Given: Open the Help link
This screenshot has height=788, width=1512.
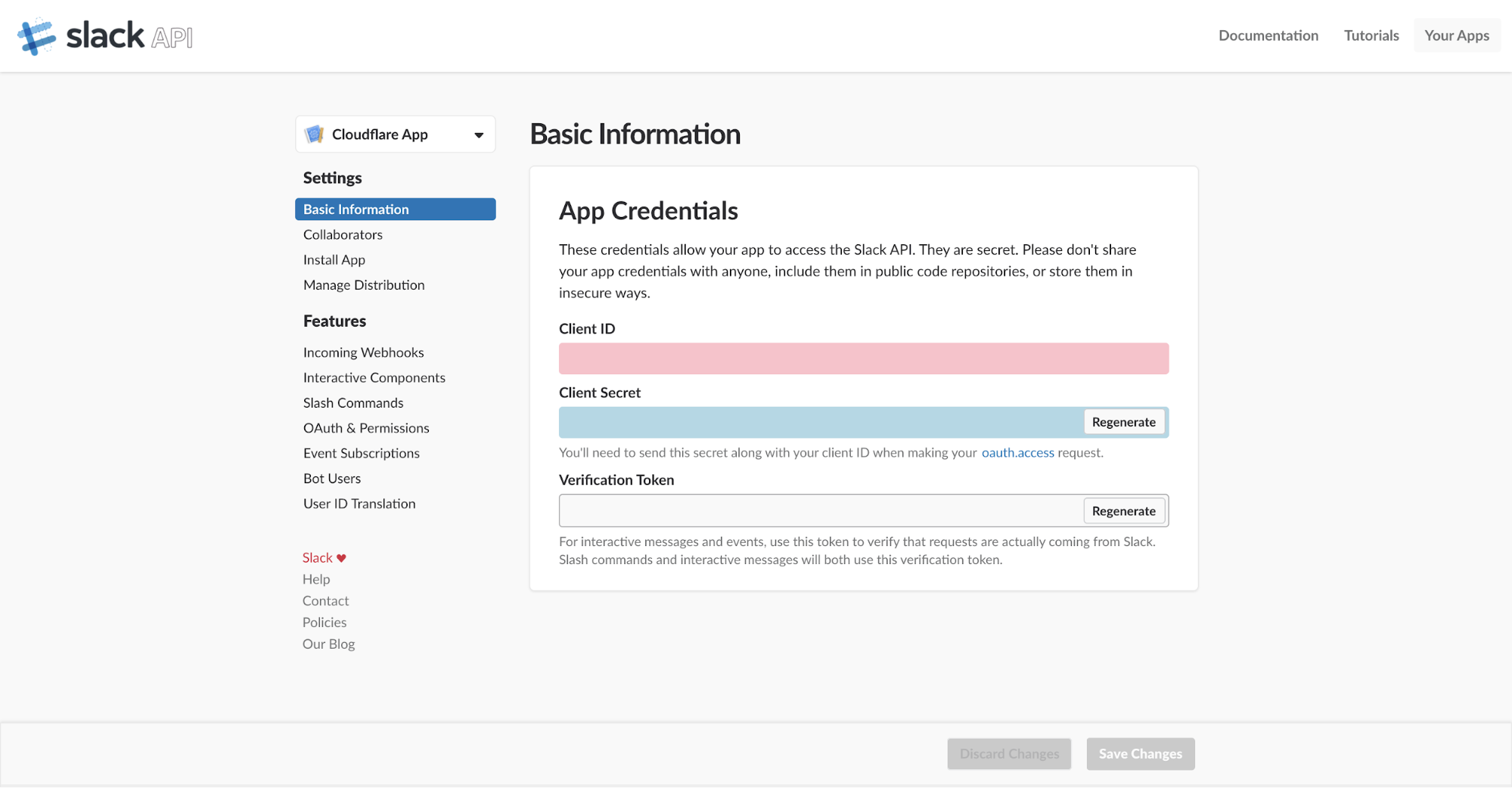Looking at the screenshot, I should (316, 579).
